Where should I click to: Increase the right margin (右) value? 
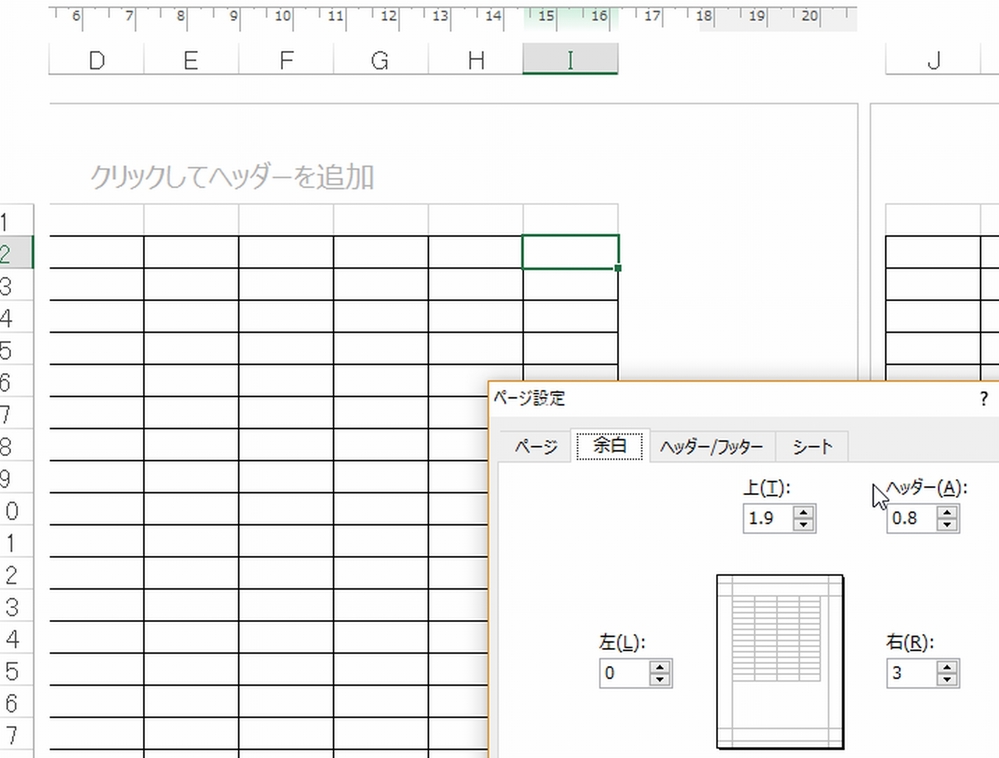click(947, 667)
